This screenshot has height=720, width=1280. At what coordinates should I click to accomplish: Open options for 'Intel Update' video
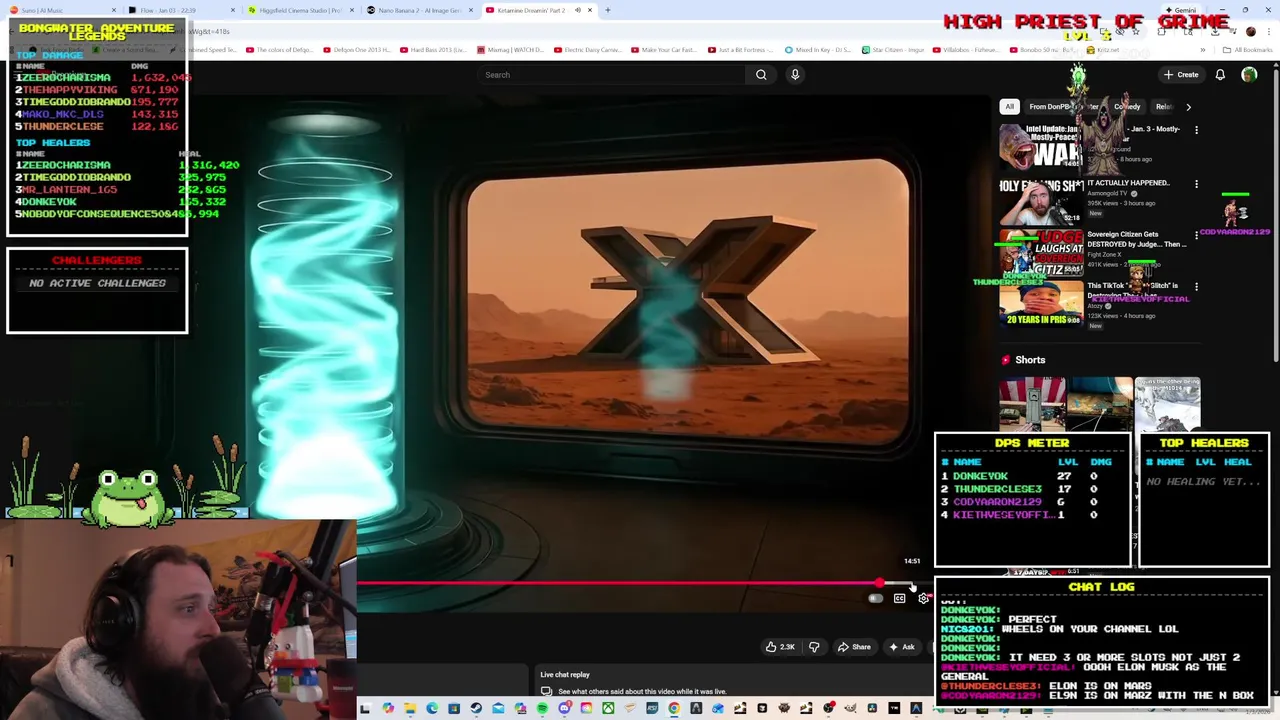click(1196, 130)
